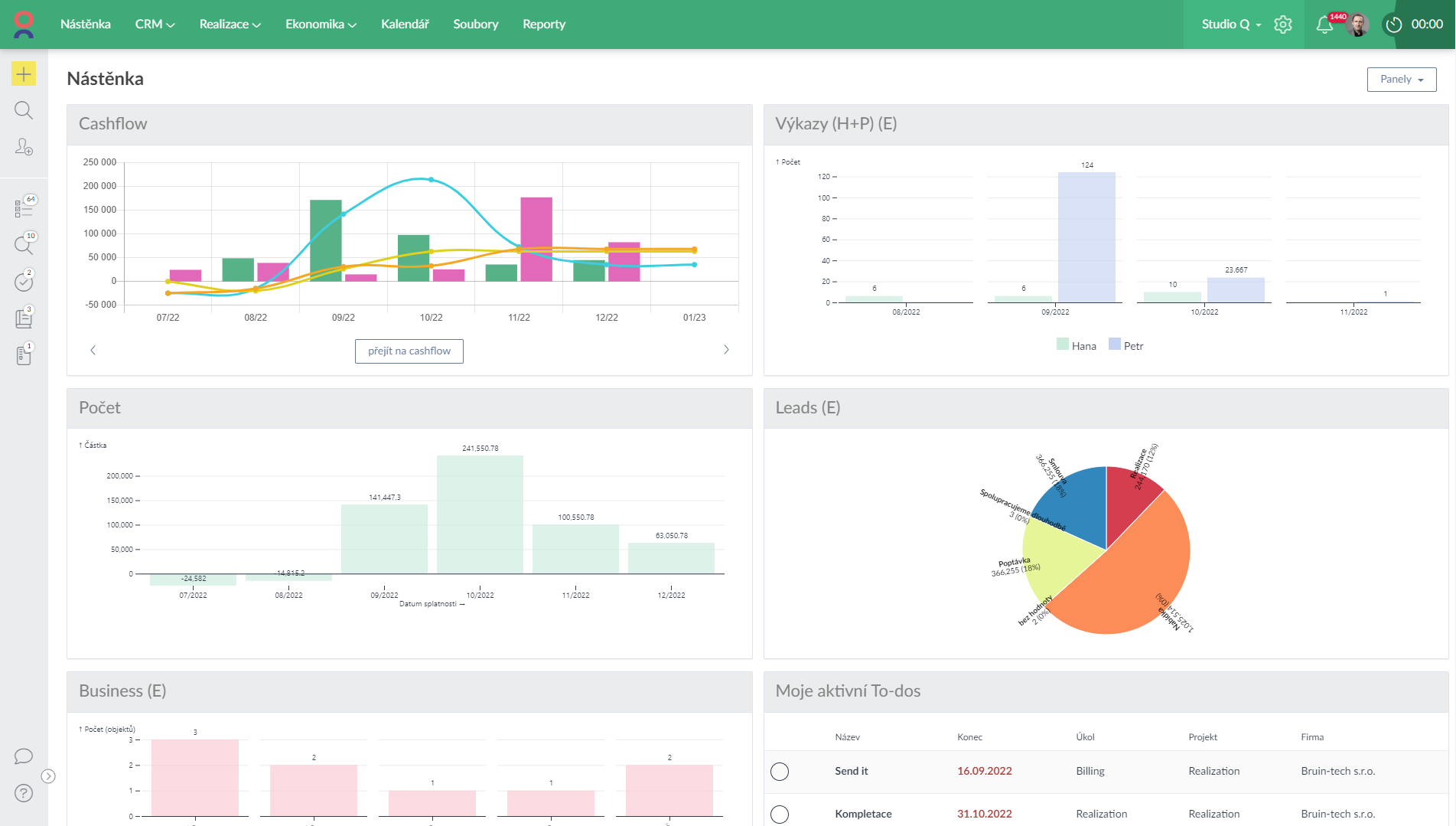Open the Reporty menu item
1456x826 pixels.
click(544, 24)
